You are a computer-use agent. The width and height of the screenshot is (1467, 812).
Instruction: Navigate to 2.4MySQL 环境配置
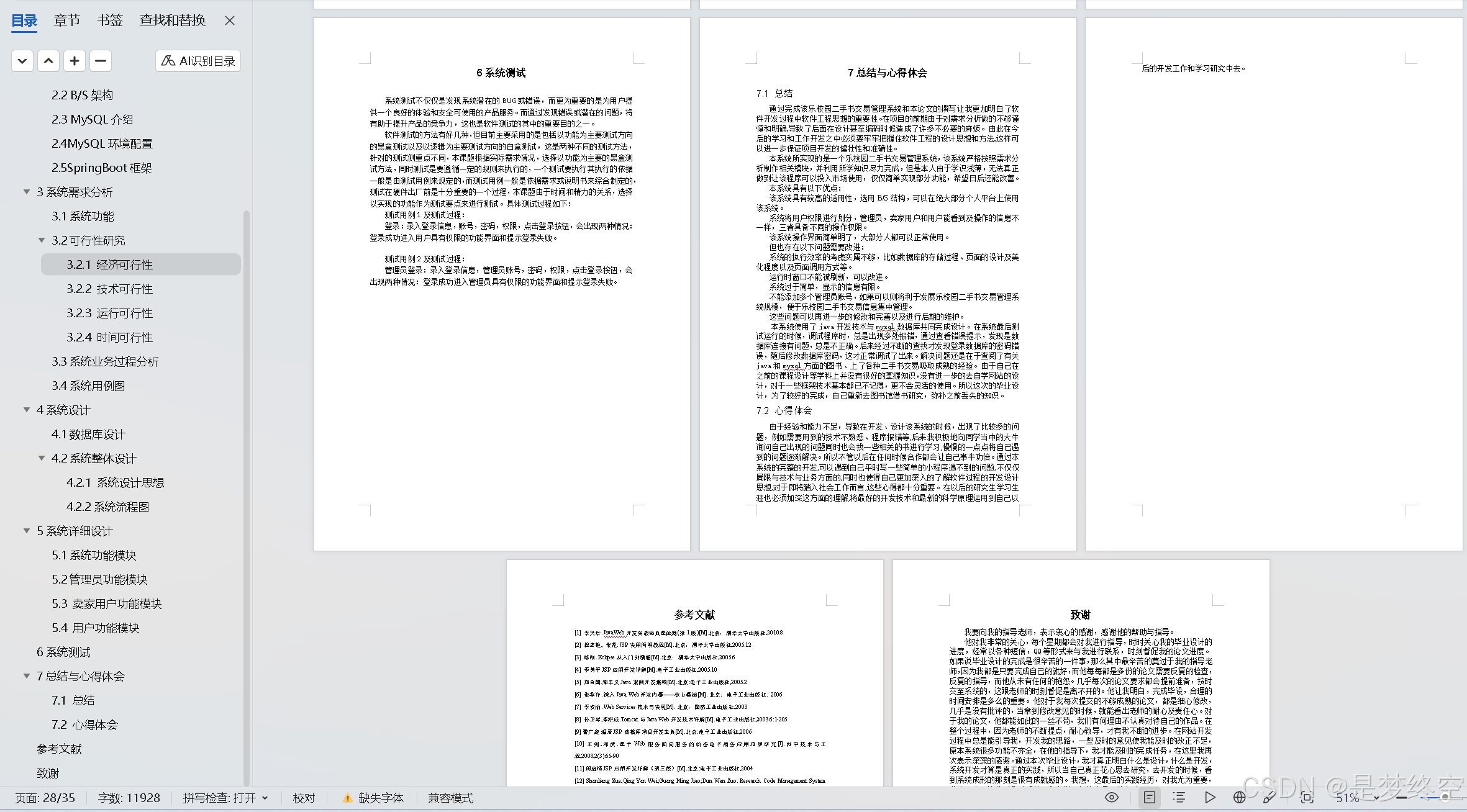click(x=102, y=143)
